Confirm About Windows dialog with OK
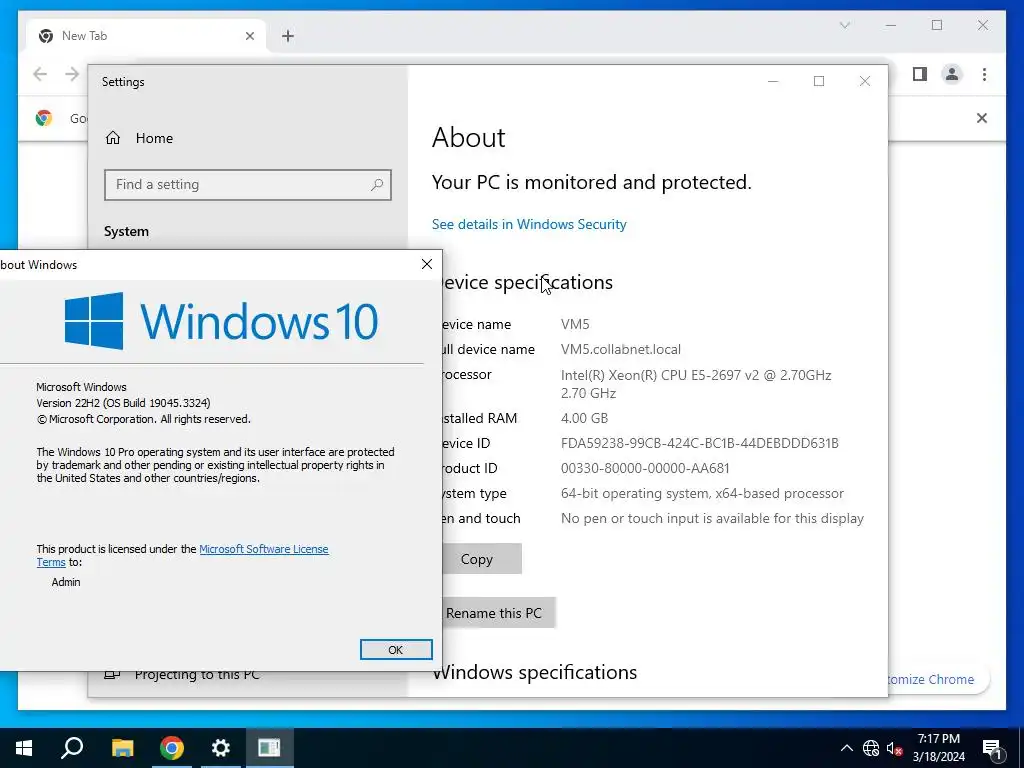 (x=396, y=650)
